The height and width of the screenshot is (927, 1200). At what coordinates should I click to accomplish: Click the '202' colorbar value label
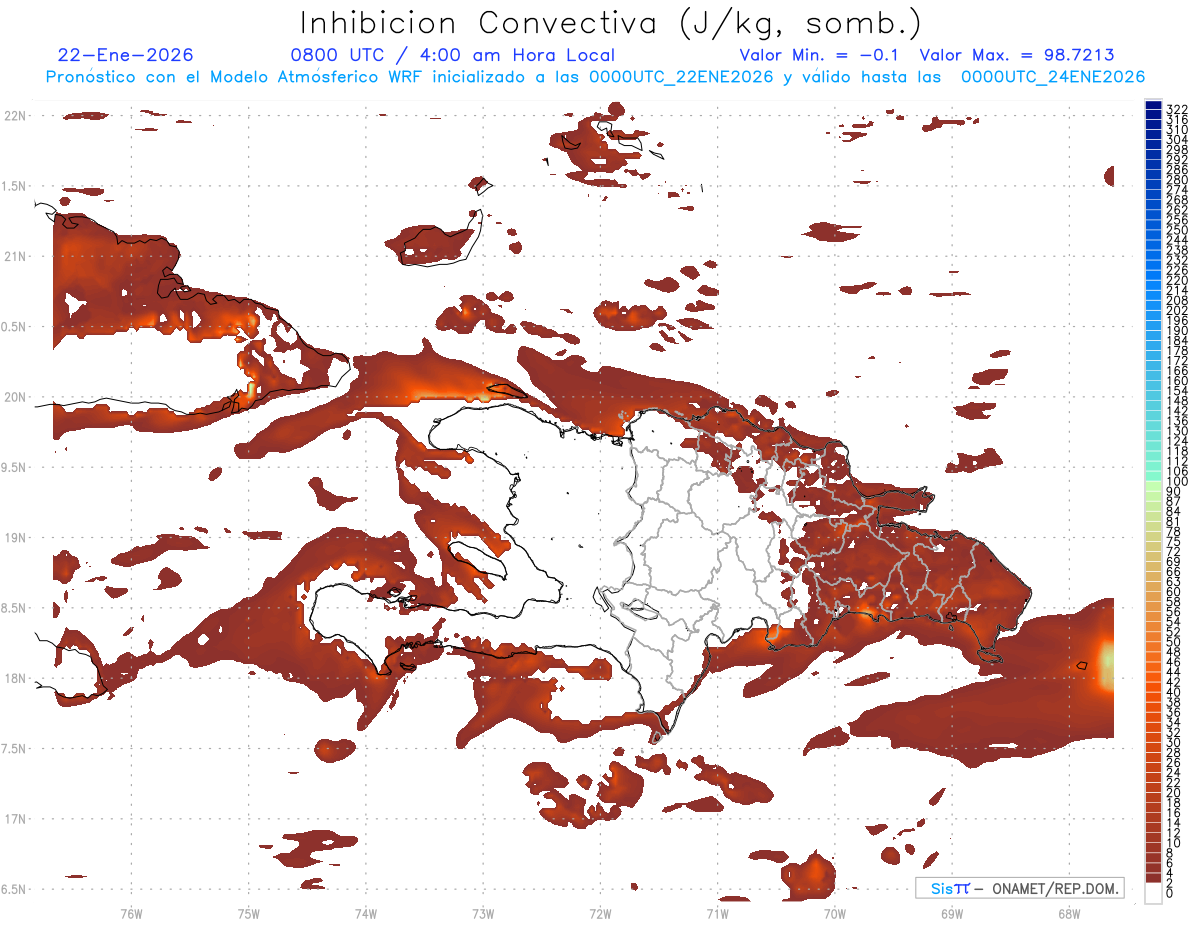[1177, 310]
